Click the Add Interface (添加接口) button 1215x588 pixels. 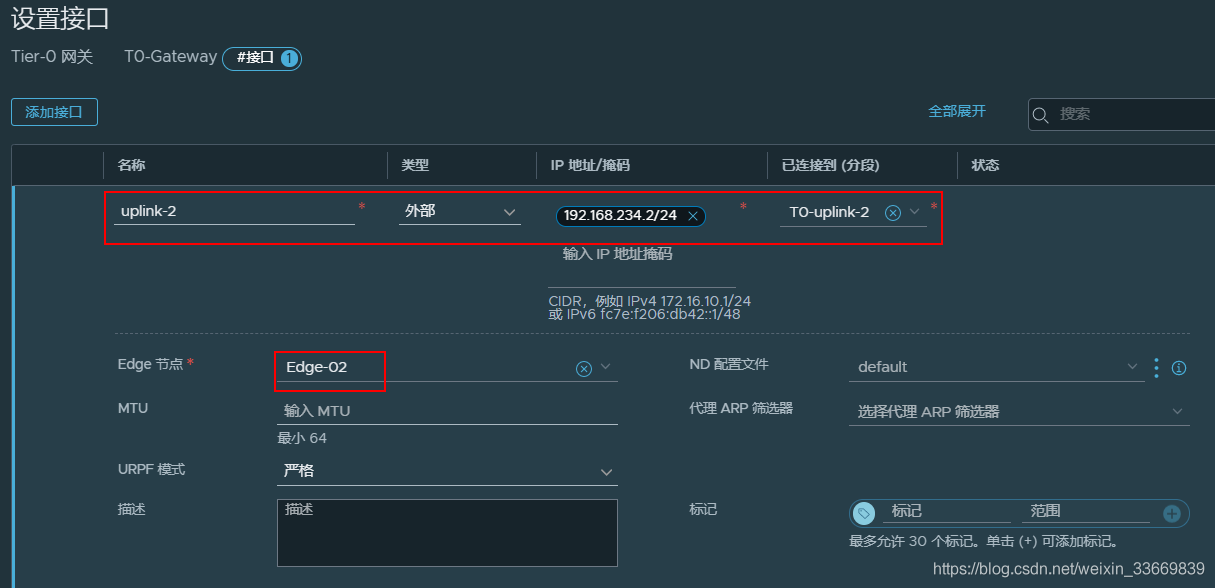[x=54, y=112]
